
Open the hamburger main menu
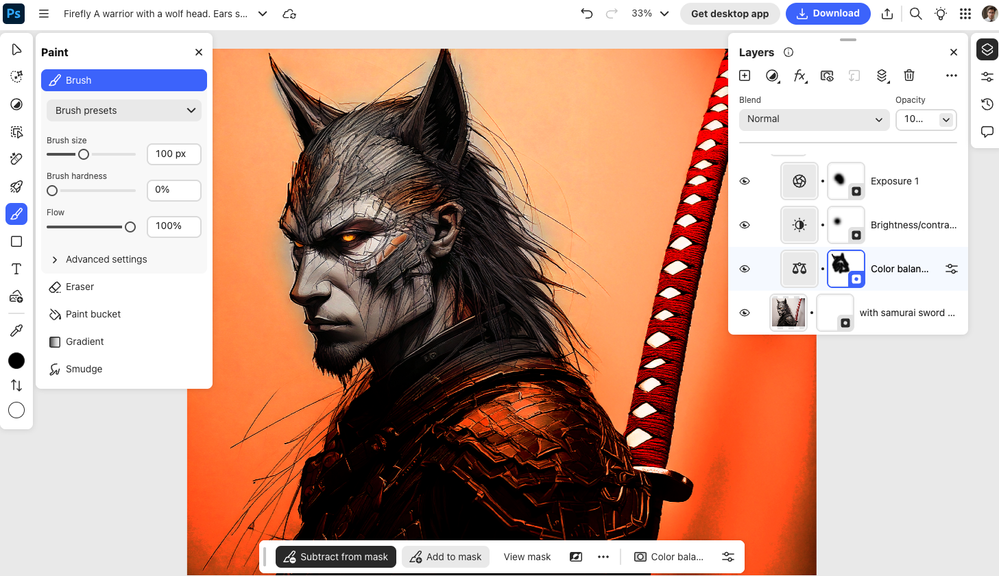43,13
